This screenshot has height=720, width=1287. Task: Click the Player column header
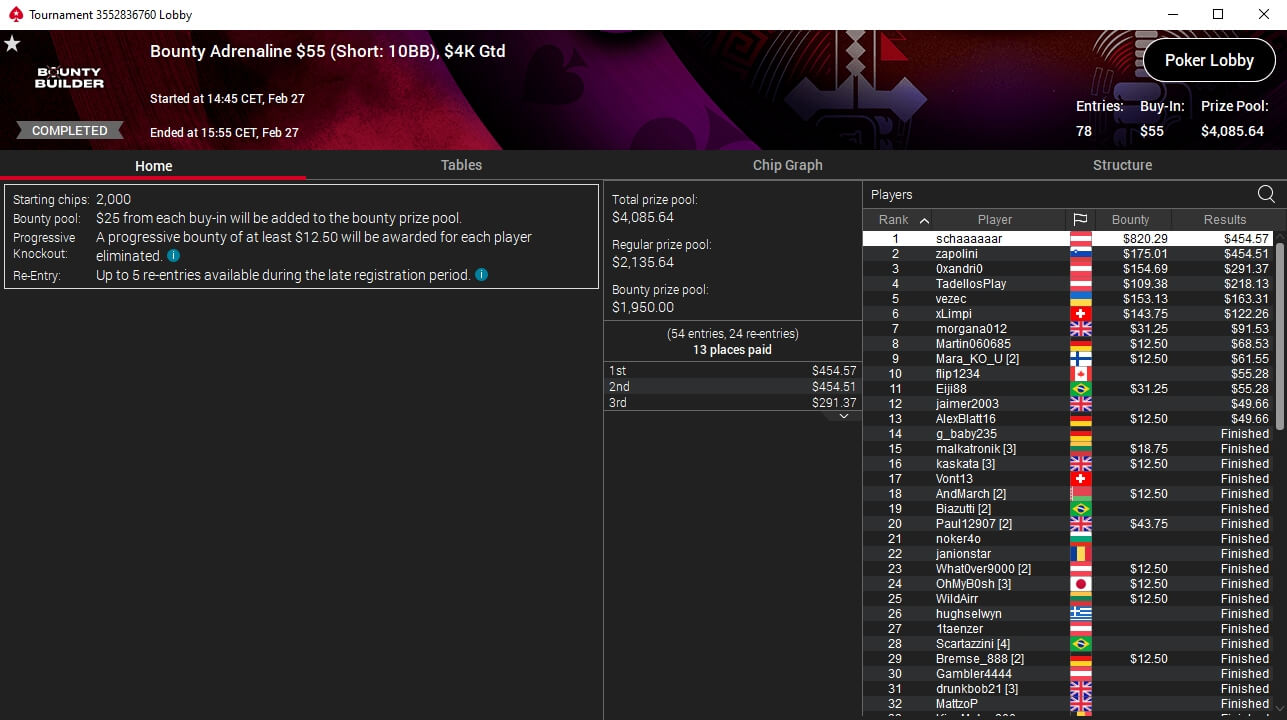point(994,220)
